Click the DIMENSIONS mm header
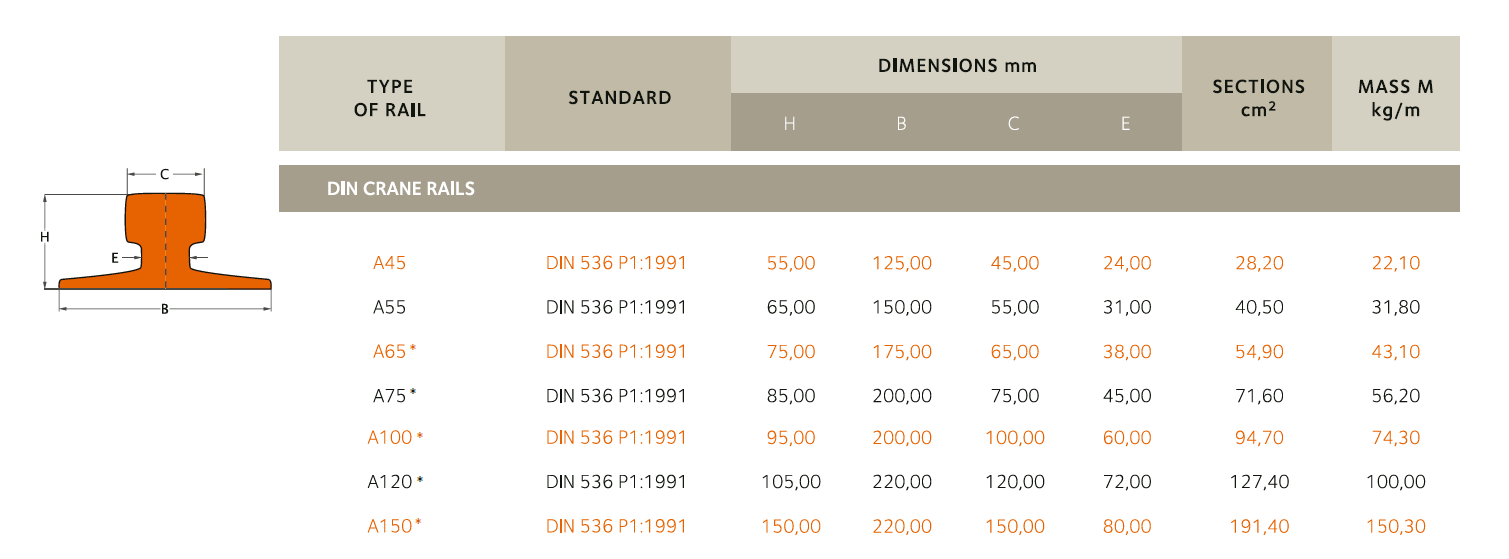 click(x=956, y=66)
